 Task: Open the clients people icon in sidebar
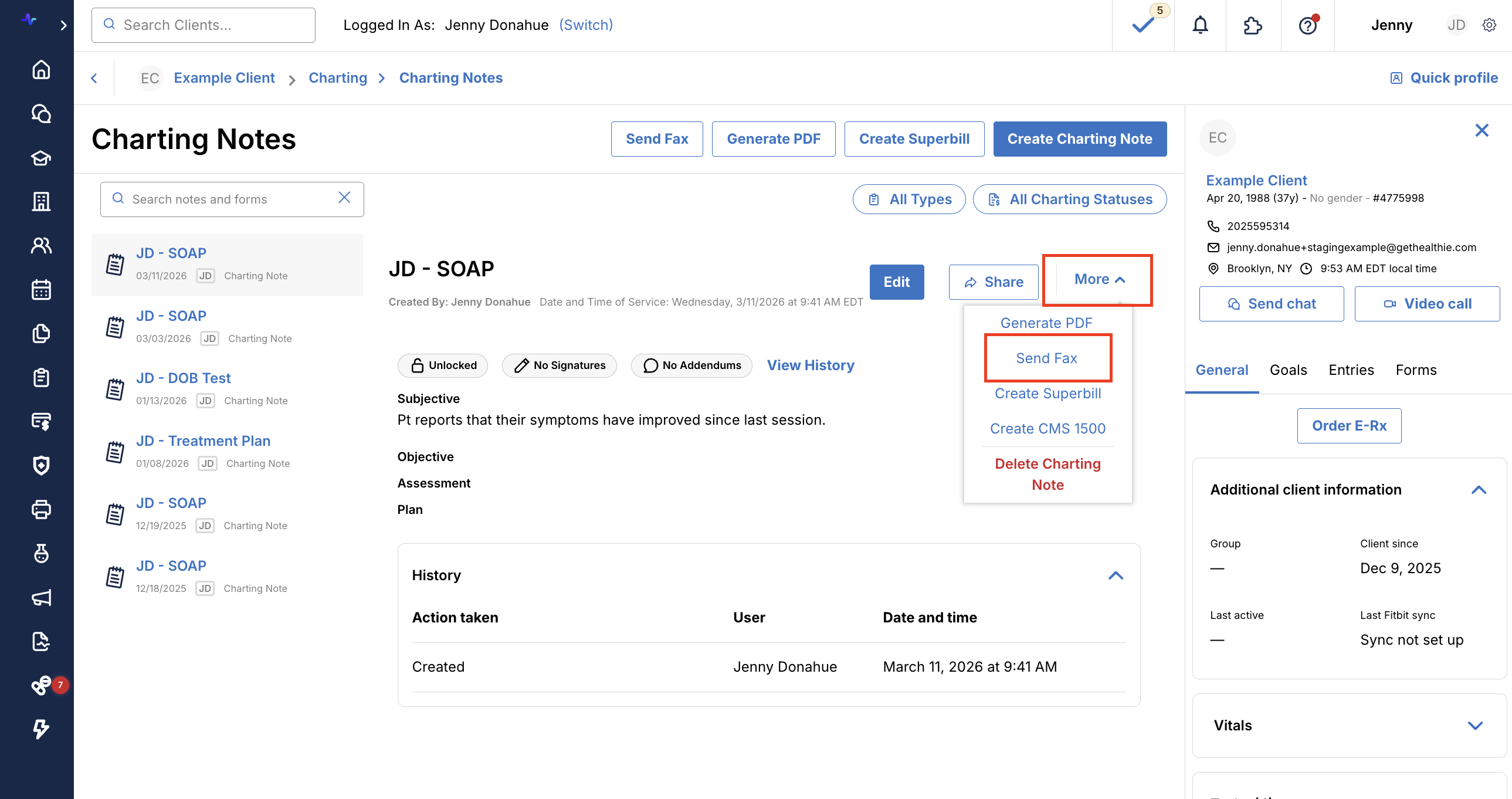point(41,245)
